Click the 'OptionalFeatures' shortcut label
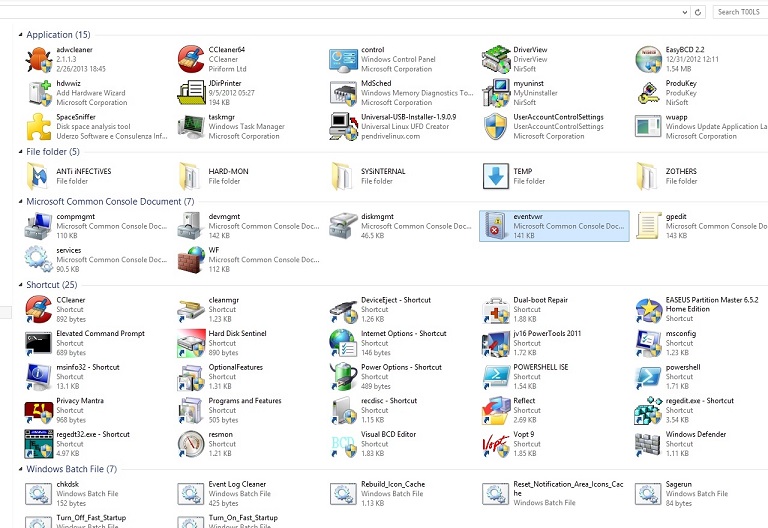The height and width of the screenshot is (528, 768). coord(236,367)
